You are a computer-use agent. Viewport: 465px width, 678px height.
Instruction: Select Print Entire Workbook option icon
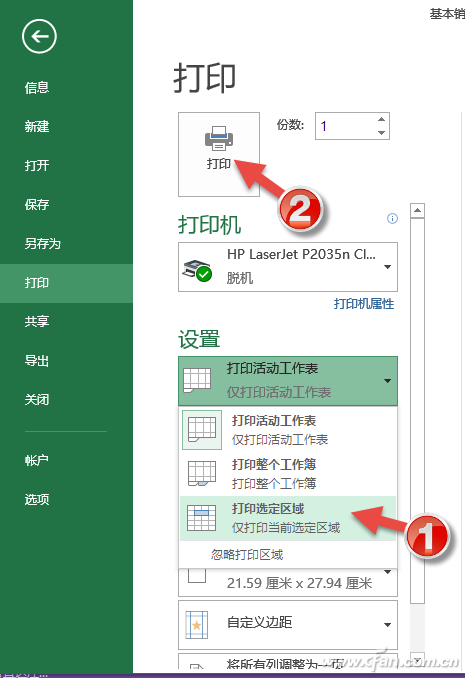coord(202,473)
